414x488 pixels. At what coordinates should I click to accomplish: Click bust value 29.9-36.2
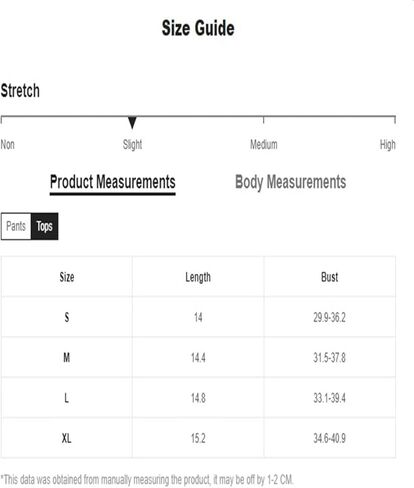329,317
